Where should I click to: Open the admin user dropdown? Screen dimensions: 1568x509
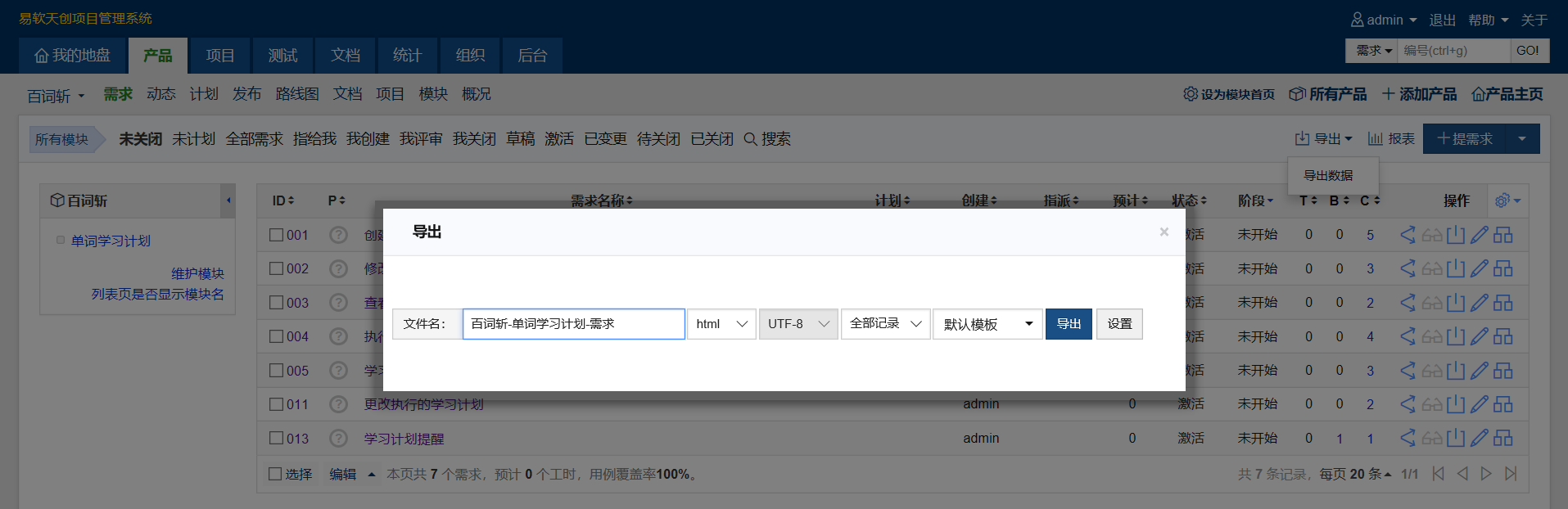pos(1384,20)
